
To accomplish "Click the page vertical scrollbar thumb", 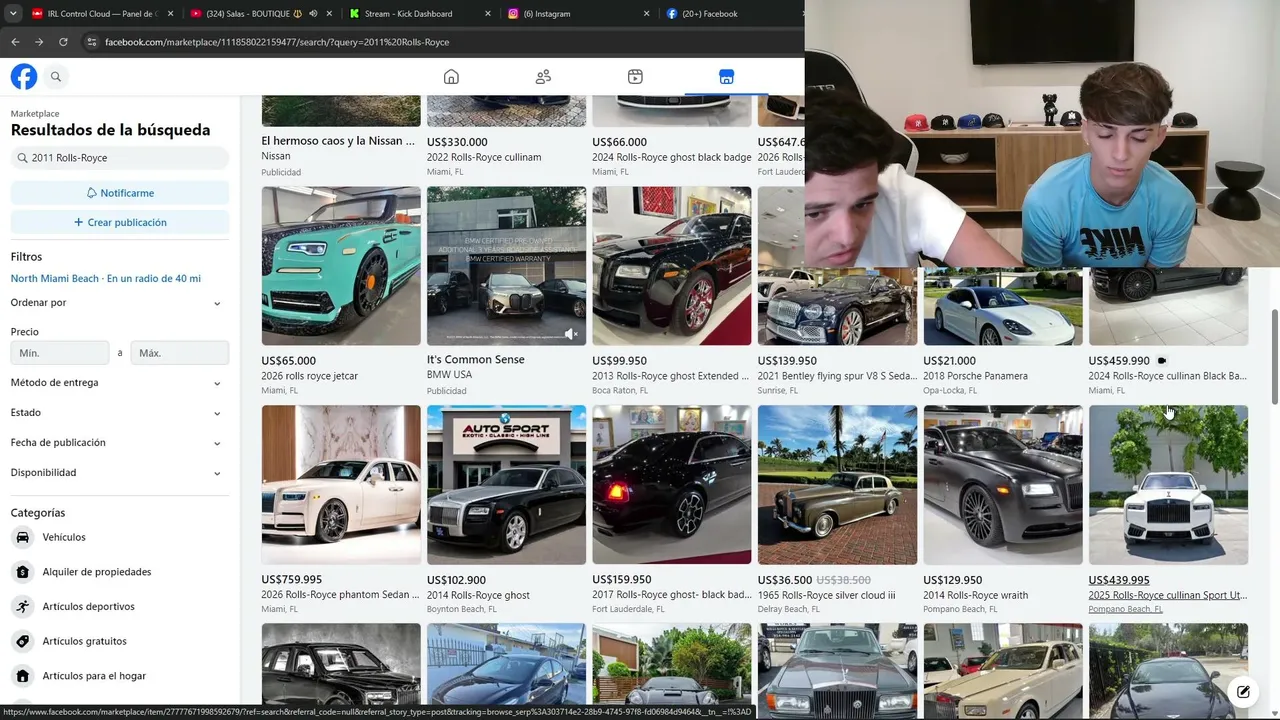I will point(1274,357).
